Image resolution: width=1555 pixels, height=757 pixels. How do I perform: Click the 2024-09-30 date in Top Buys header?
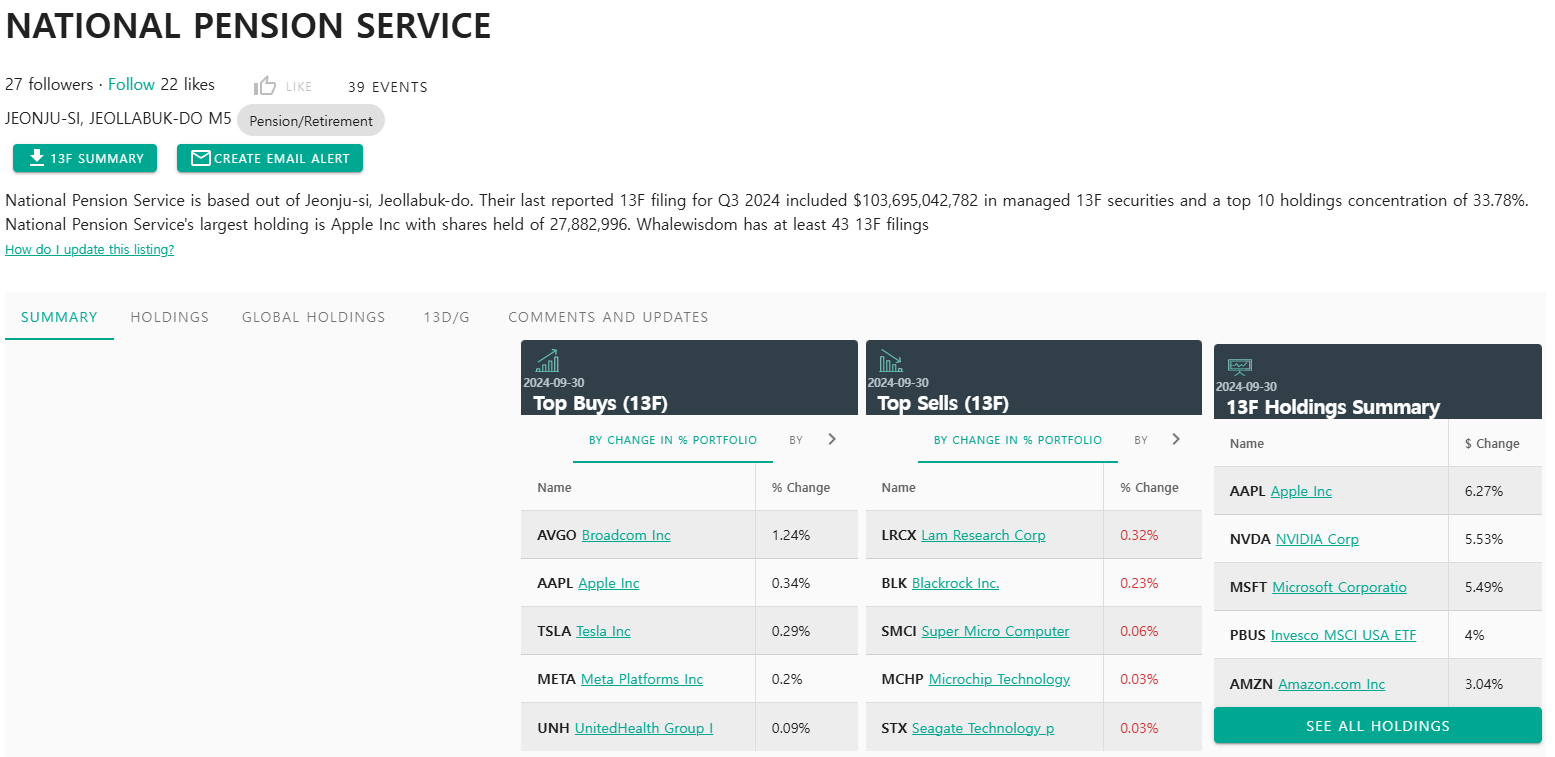click(554, 383)
